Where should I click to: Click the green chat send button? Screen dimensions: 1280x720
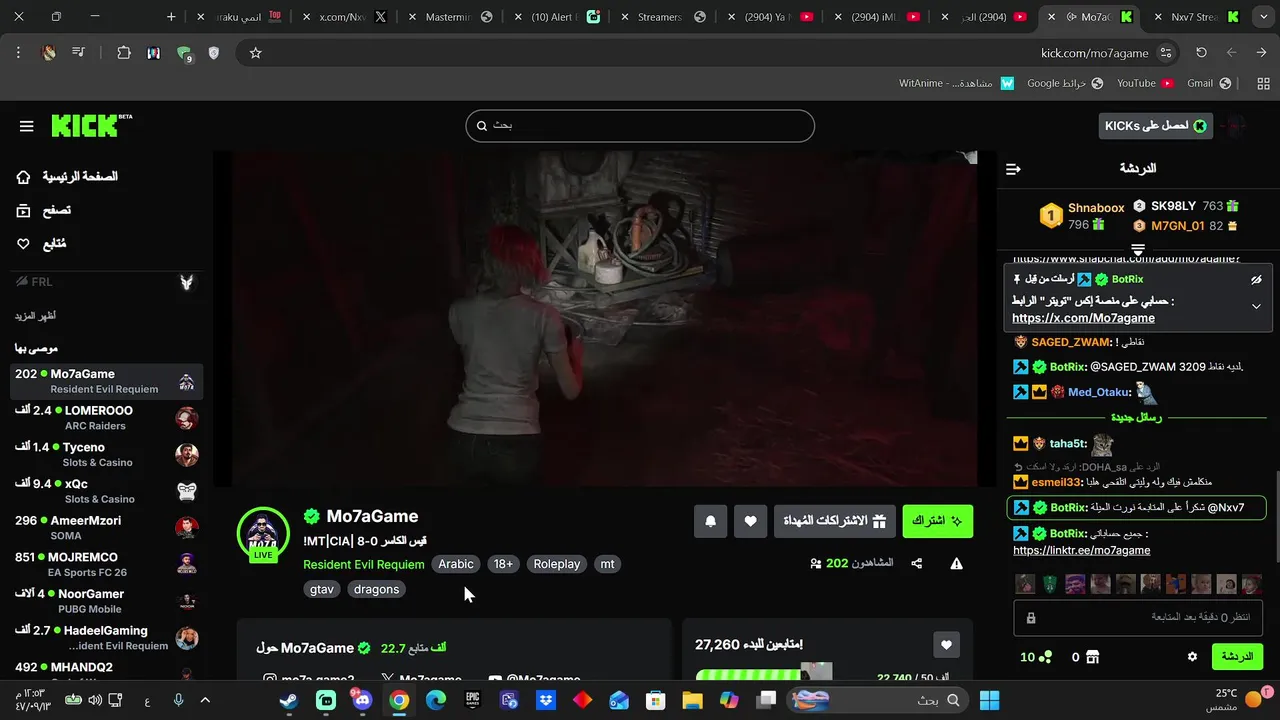(x=1237, y=657)
